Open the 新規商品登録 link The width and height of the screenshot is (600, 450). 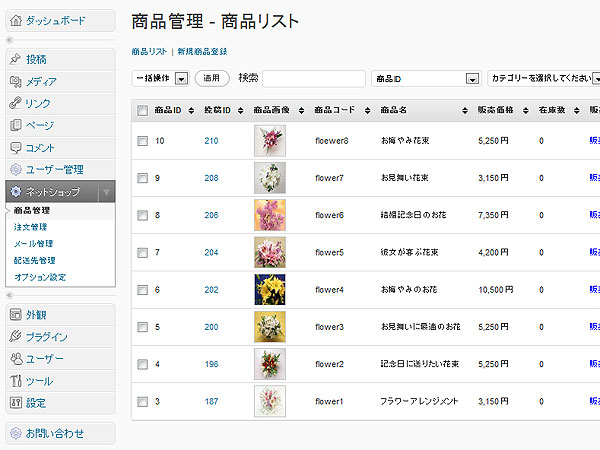[x=202, y=52]
